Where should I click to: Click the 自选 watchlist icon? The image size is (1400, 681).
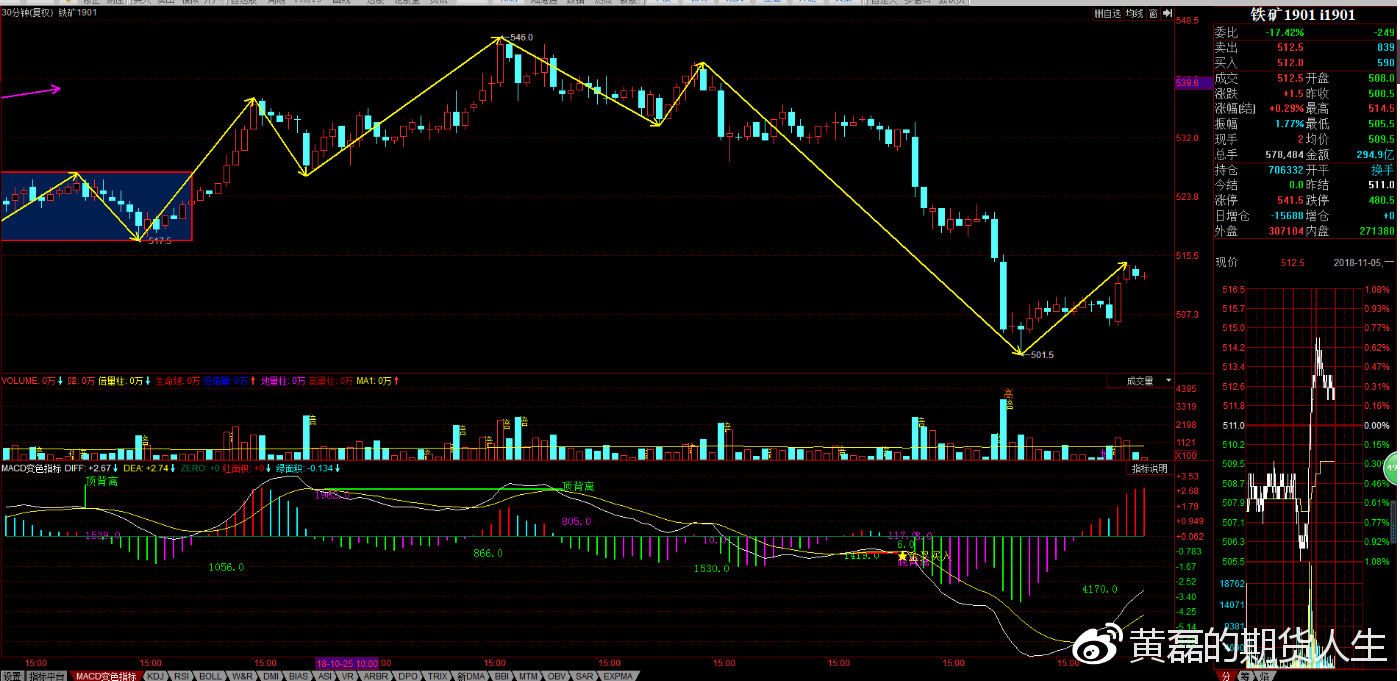pos(1106,14)
